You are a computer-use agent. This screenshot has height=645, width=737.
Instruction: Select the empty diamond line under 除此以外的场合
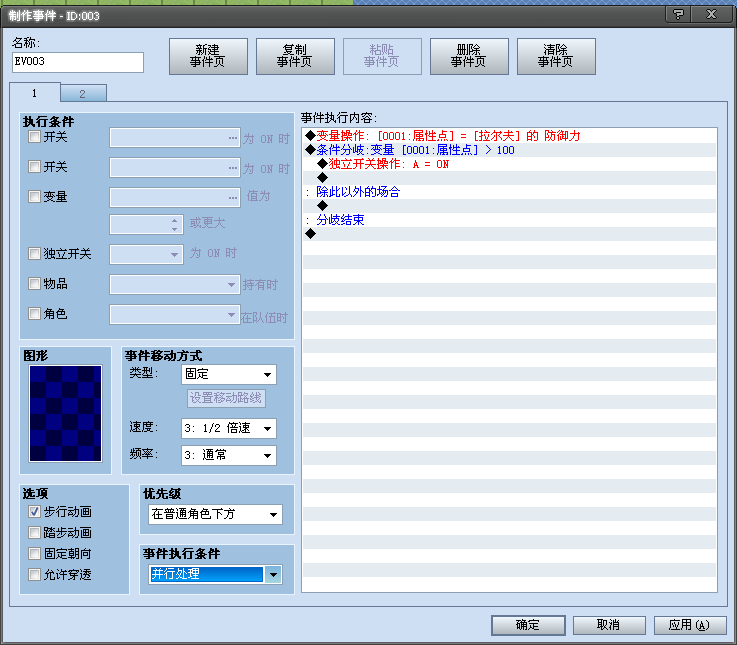coord(510,206)
